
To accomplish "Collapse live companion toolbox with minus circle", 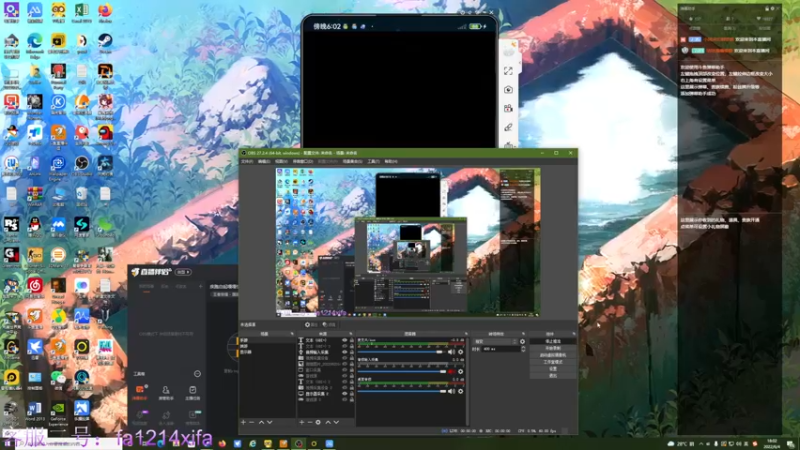I will pos(197,373).
